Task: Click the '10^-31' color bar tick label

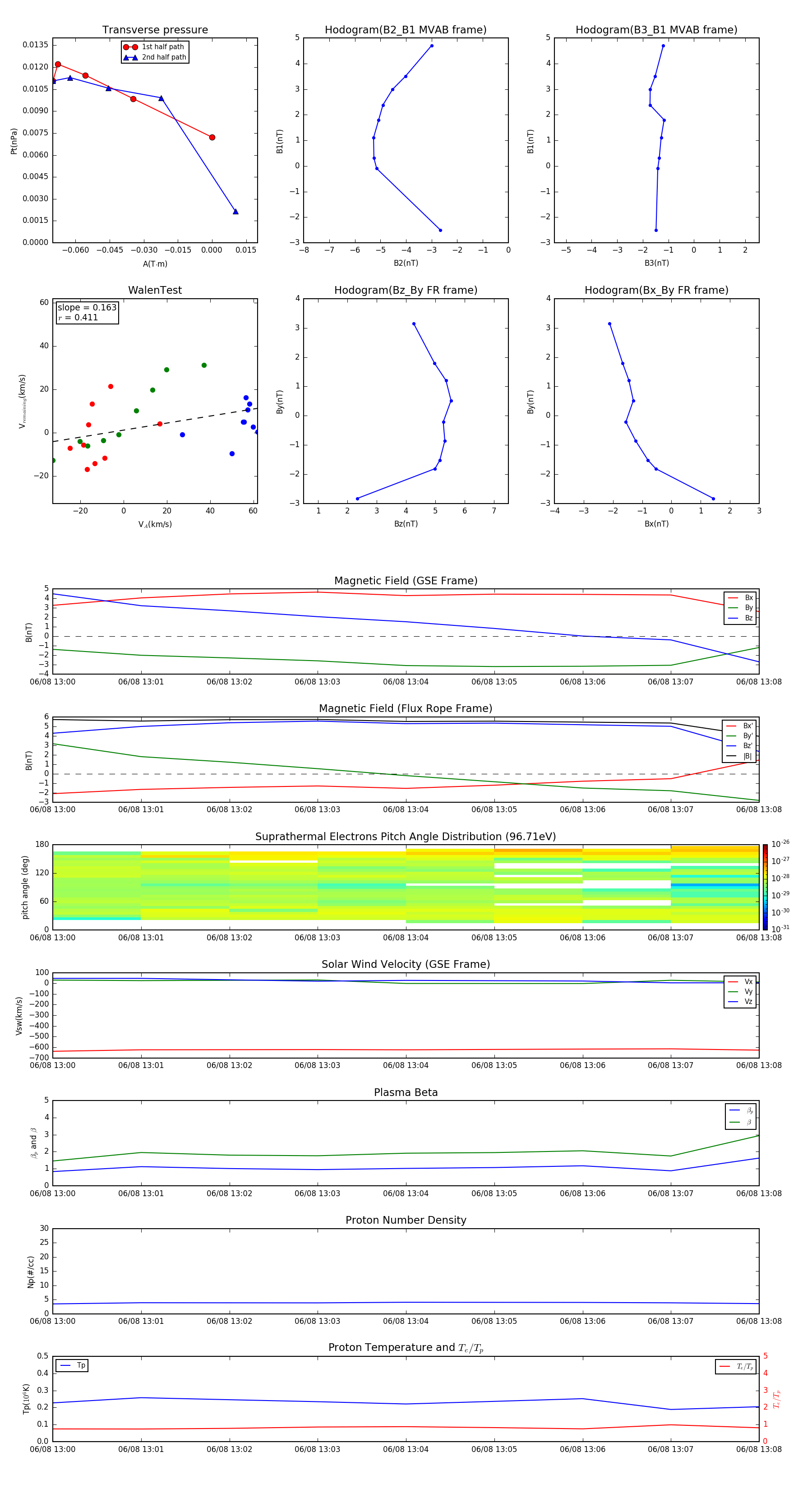Action: (x=780, y=929)
